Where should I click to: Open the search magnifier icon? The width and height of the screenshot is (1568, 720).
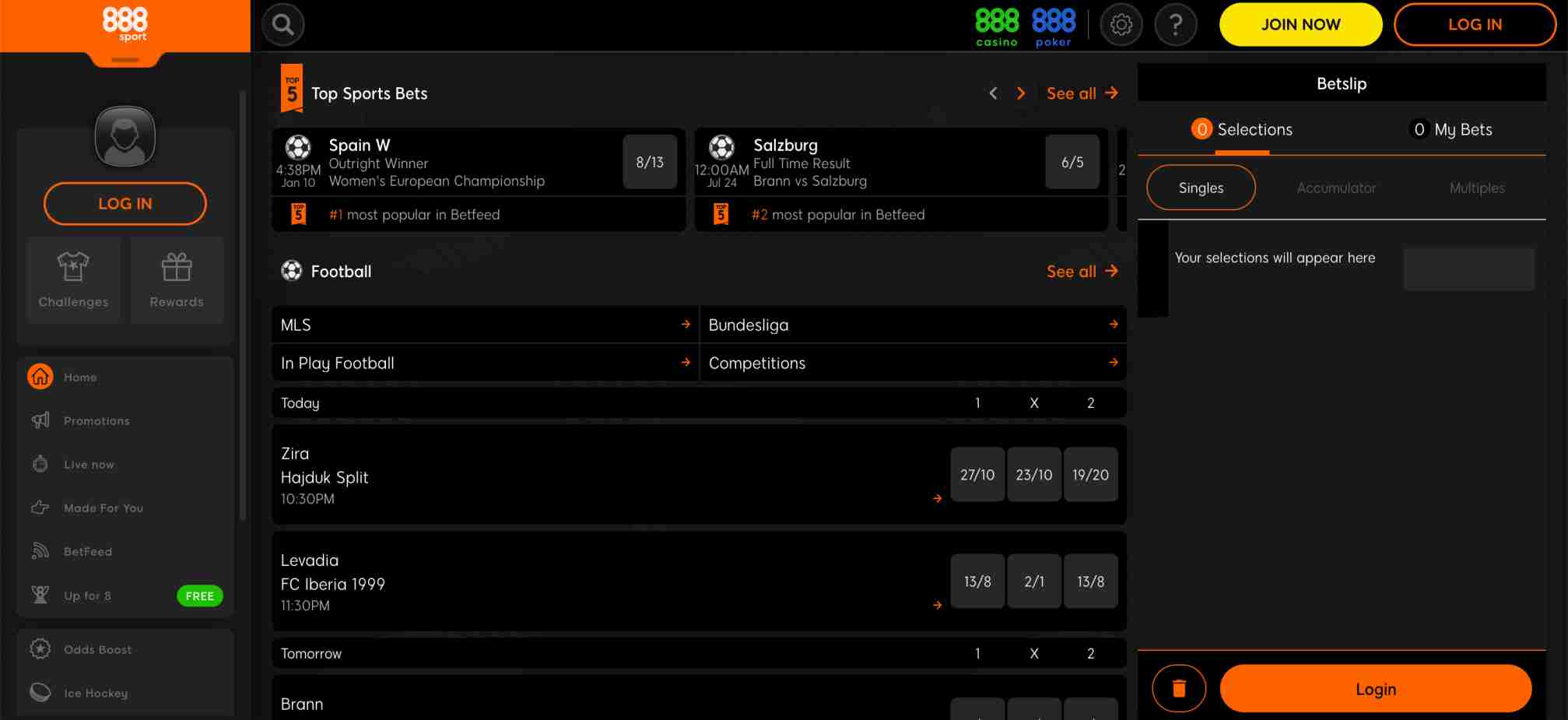282,25
